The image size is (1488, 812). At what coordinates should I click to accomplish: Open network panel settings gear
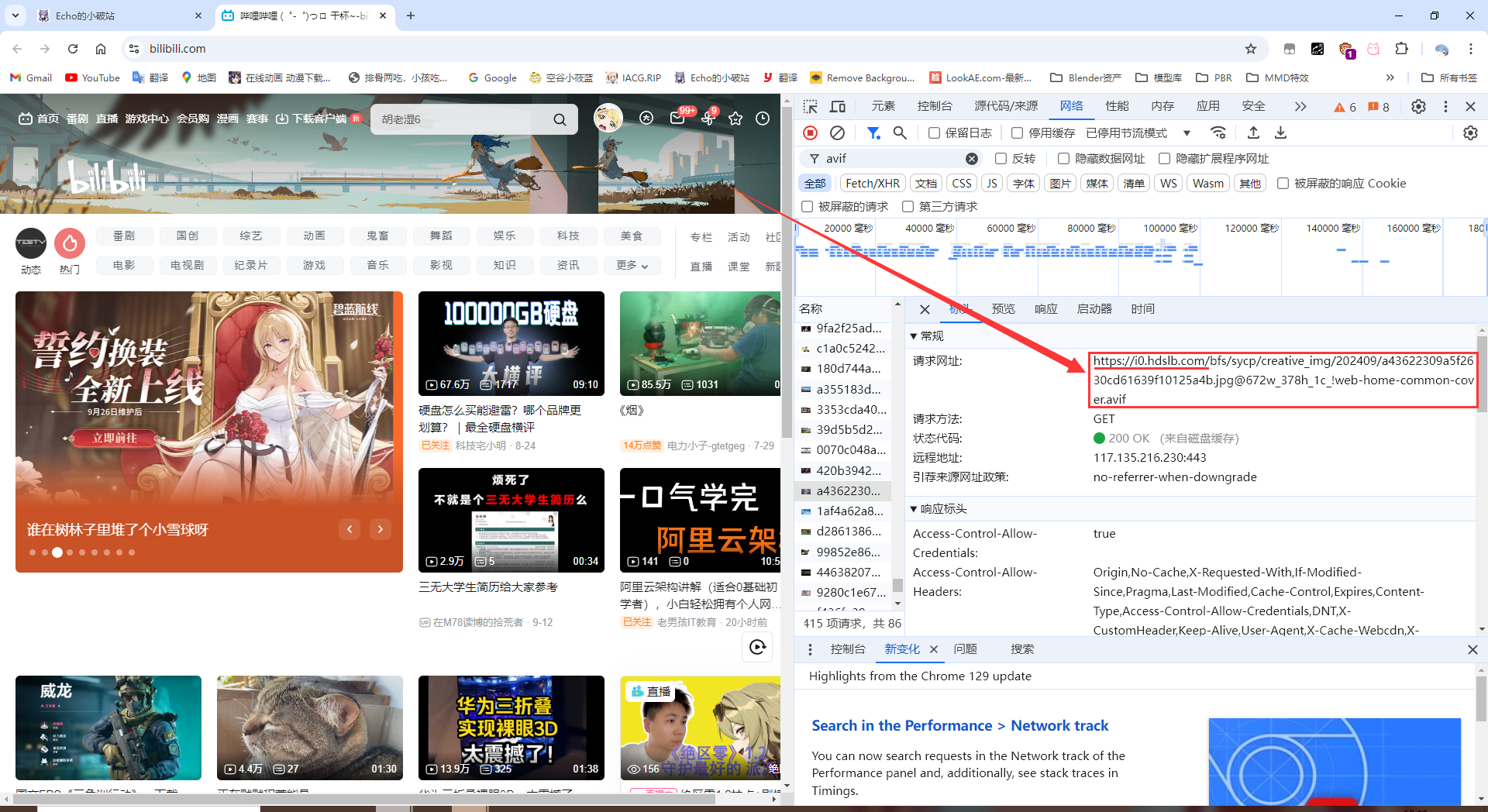tap(1470, 132)
